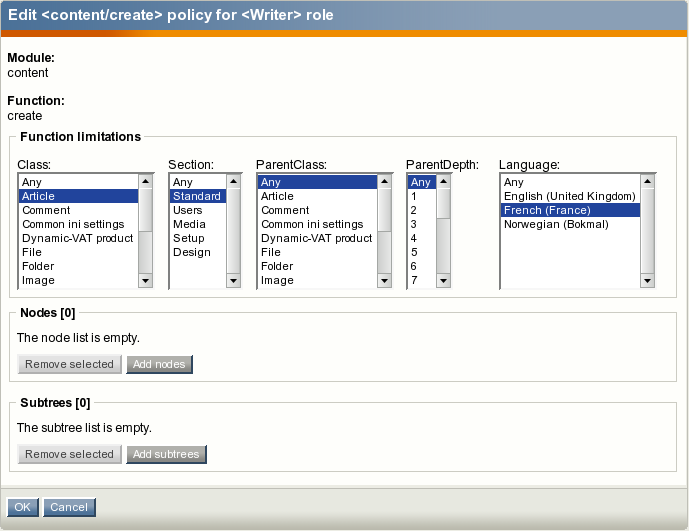Image resolution: width=689 pixels, height=531 pixels.
Task: Click the Class list scroll-up arrow
Action: (145, 181)
